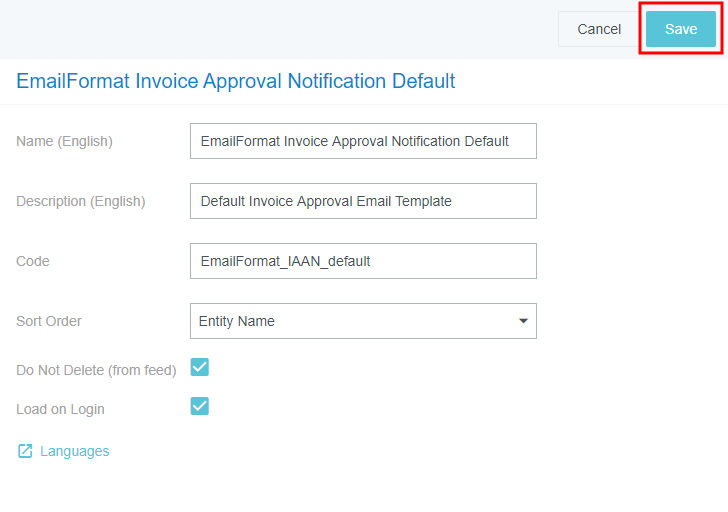Click into the Description (English) text field
This screenshot has height=512, width=728.
point(363,201)
